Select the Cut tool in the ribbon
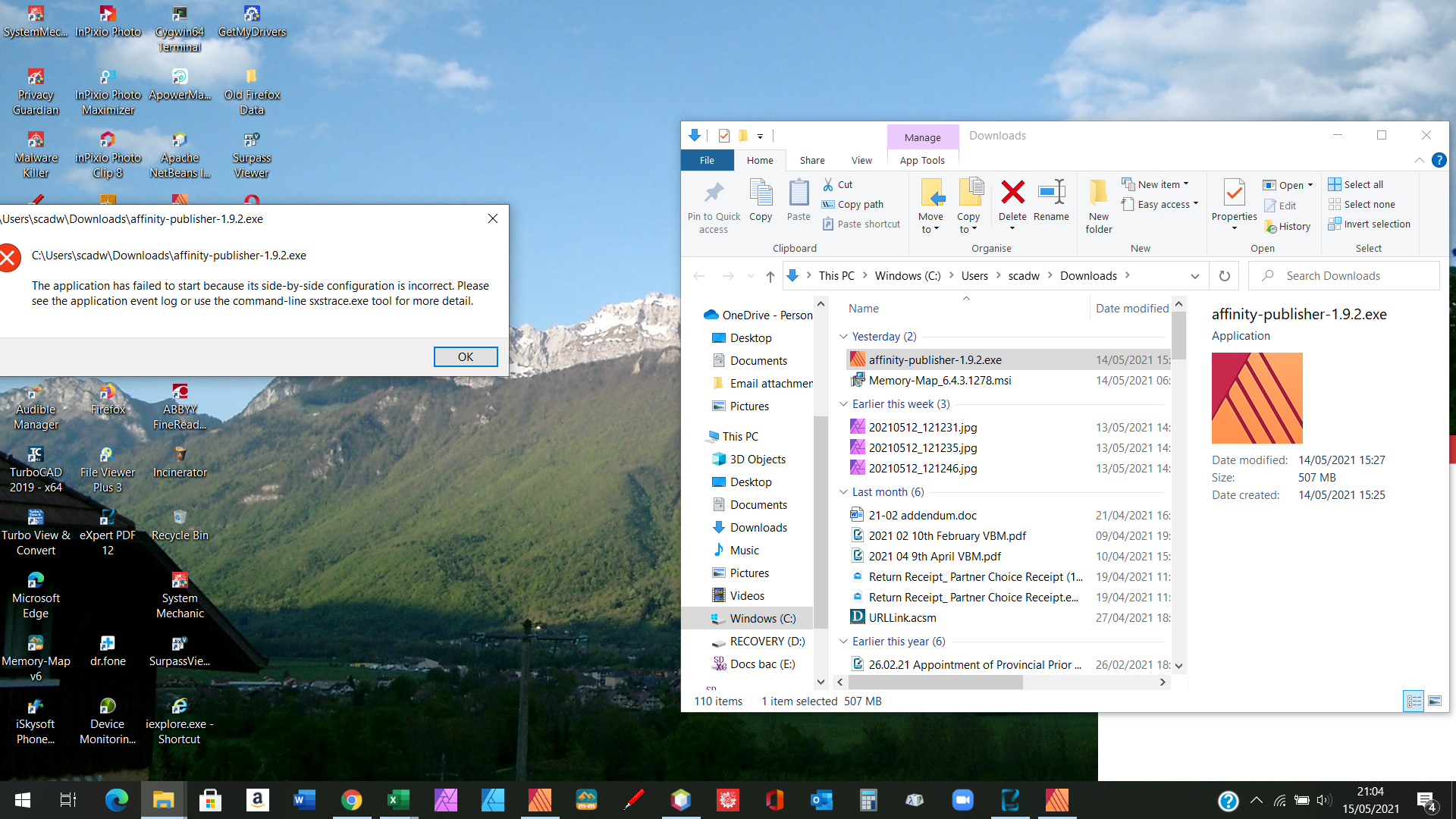Screen dimensions: 1456x819 [839, 184]
